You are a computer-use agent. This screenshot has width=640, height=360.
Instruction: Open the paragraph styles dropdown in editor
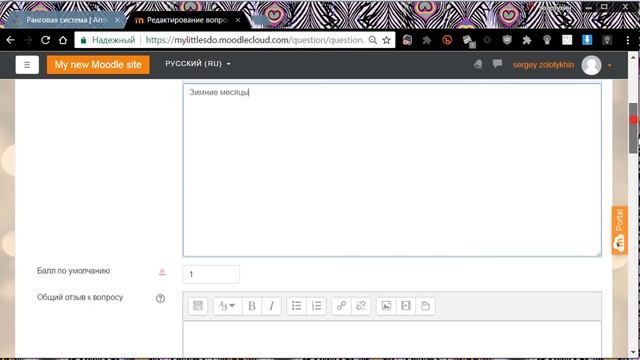tap(227, 306)
